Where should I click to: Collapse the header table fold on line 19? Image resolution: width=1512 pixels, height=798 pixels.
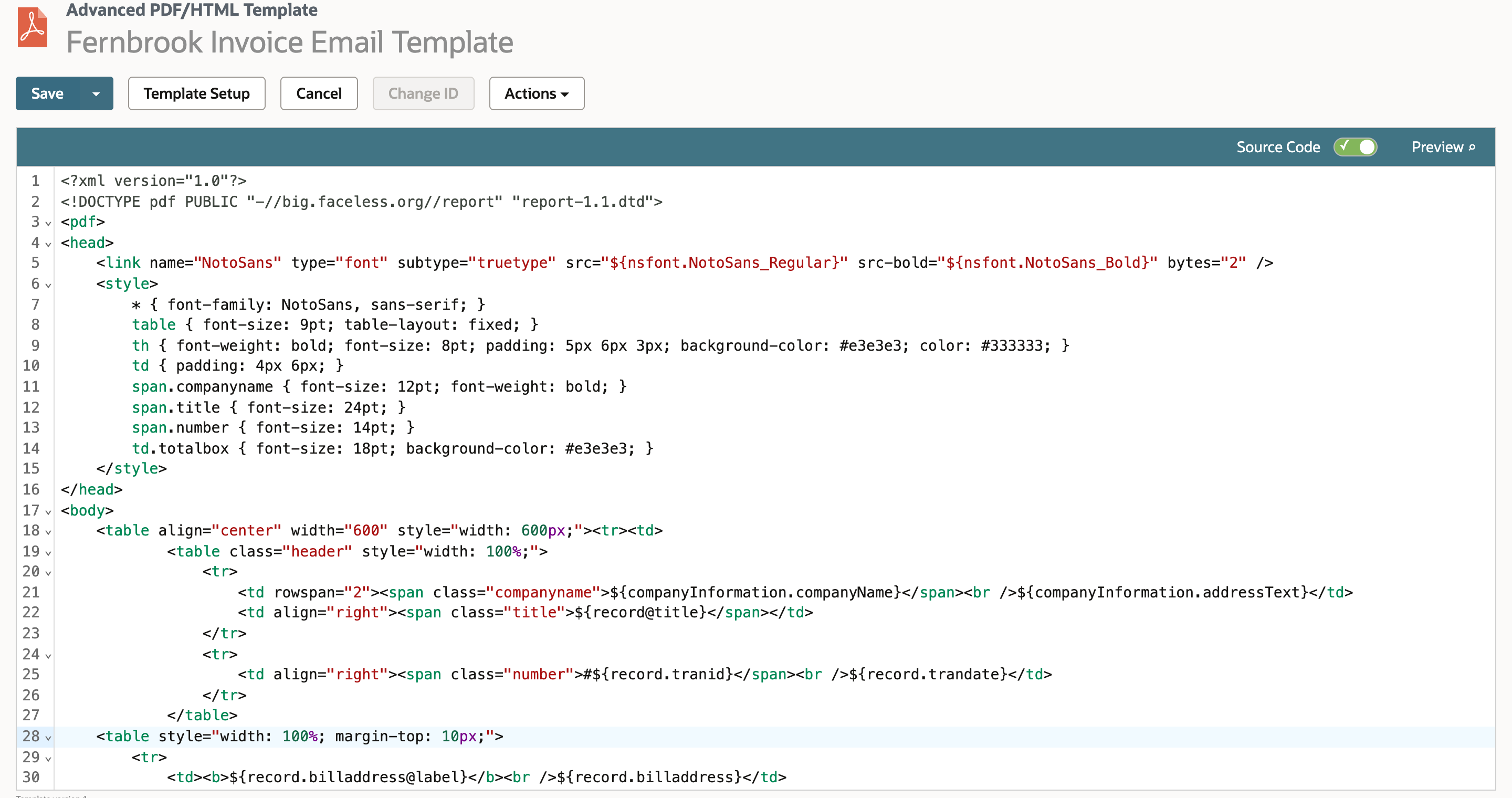pyautogui.click(x=48, y=553)
